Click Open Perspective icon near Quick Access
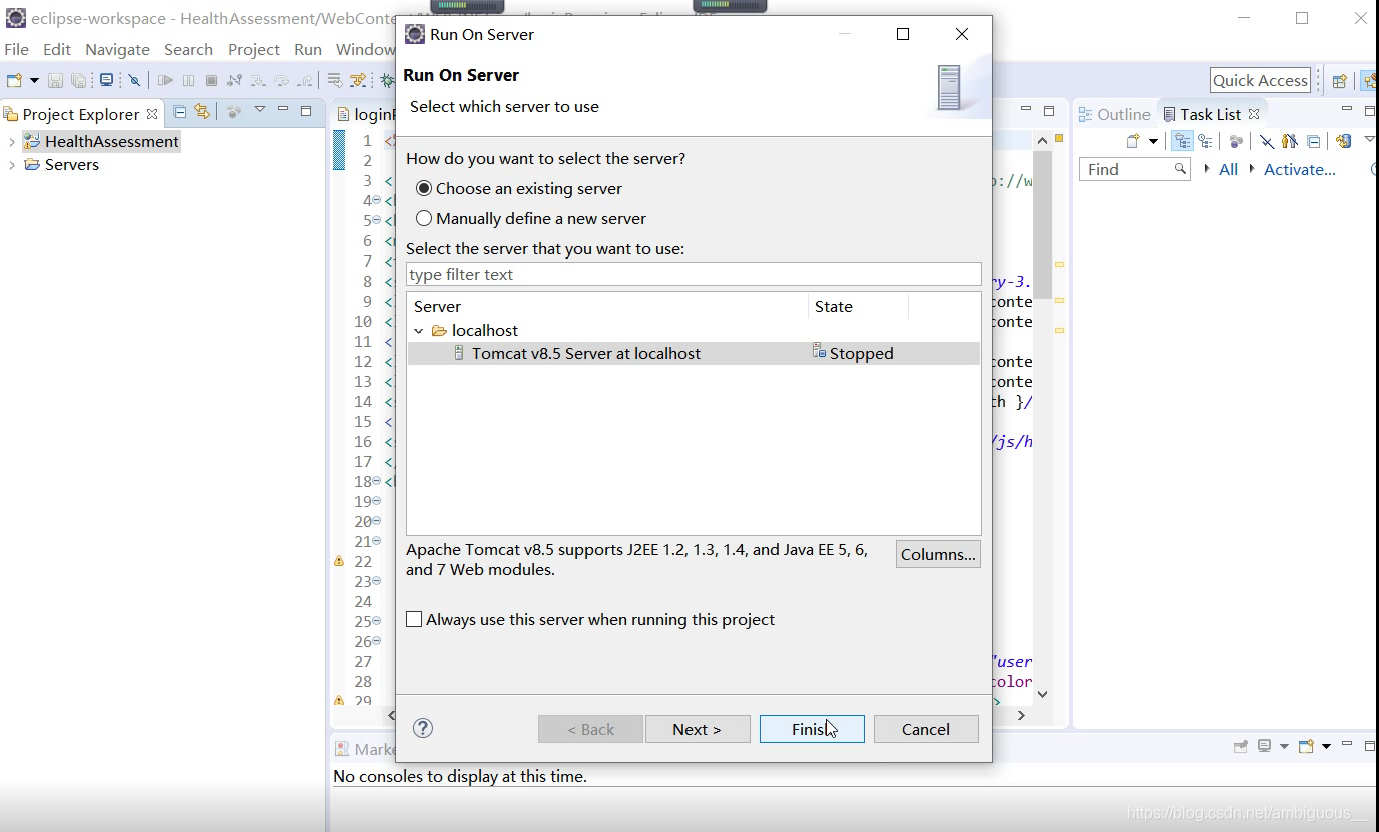This screenshot has width=1379, height=832. click(x=1340, y=81)
